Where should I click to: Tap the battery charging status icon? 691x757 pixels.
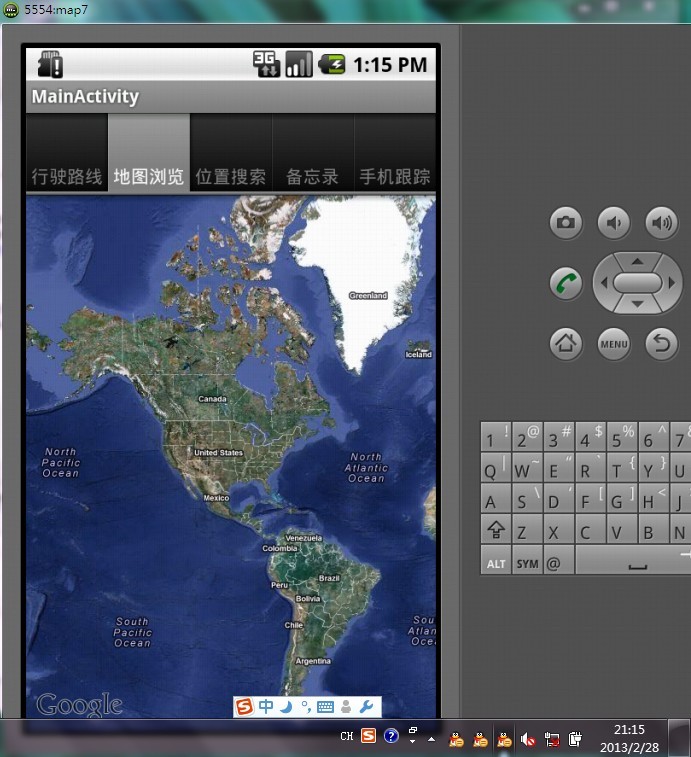click(x=331, y=64)
